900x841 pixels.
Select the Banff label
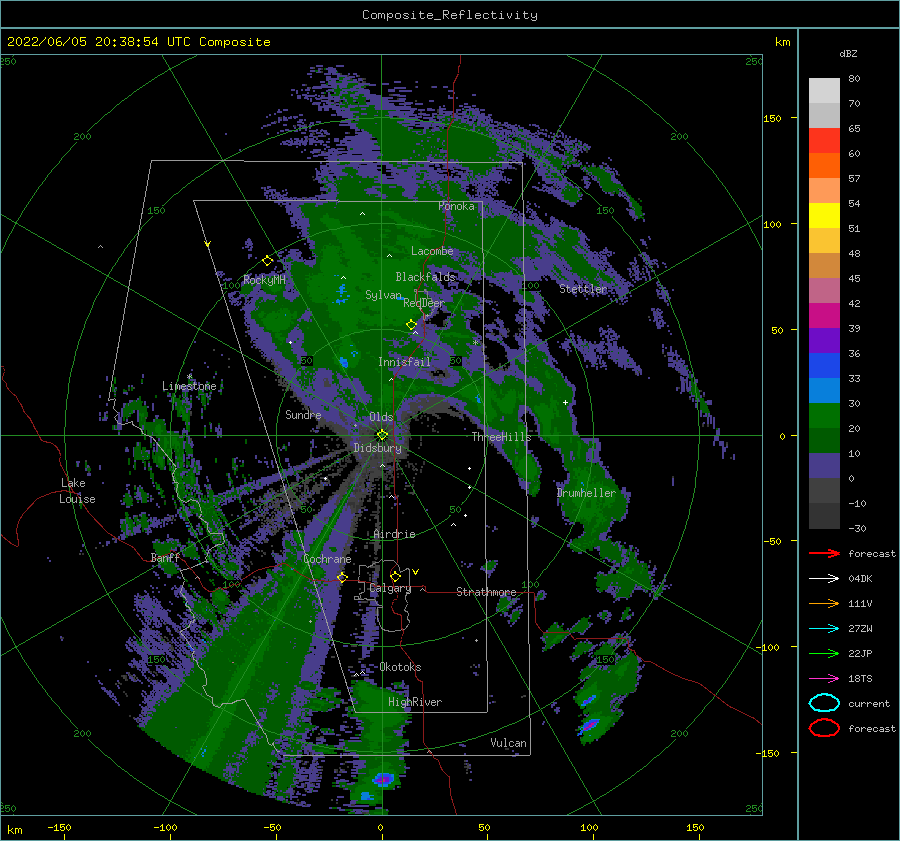[x=165, y=557]
